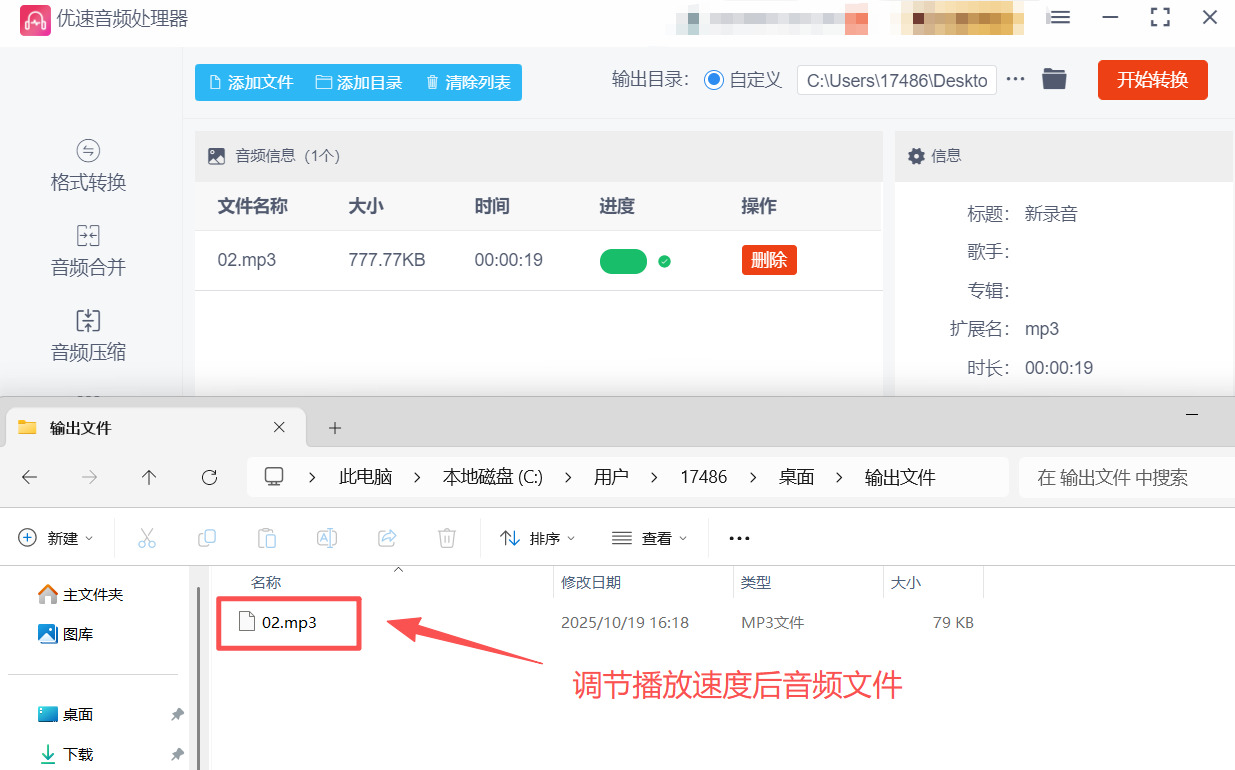Click the output path field C:\Users\17486\Deskto
The height and width of the screenshot is (770, 1235).
pos(897,80)
